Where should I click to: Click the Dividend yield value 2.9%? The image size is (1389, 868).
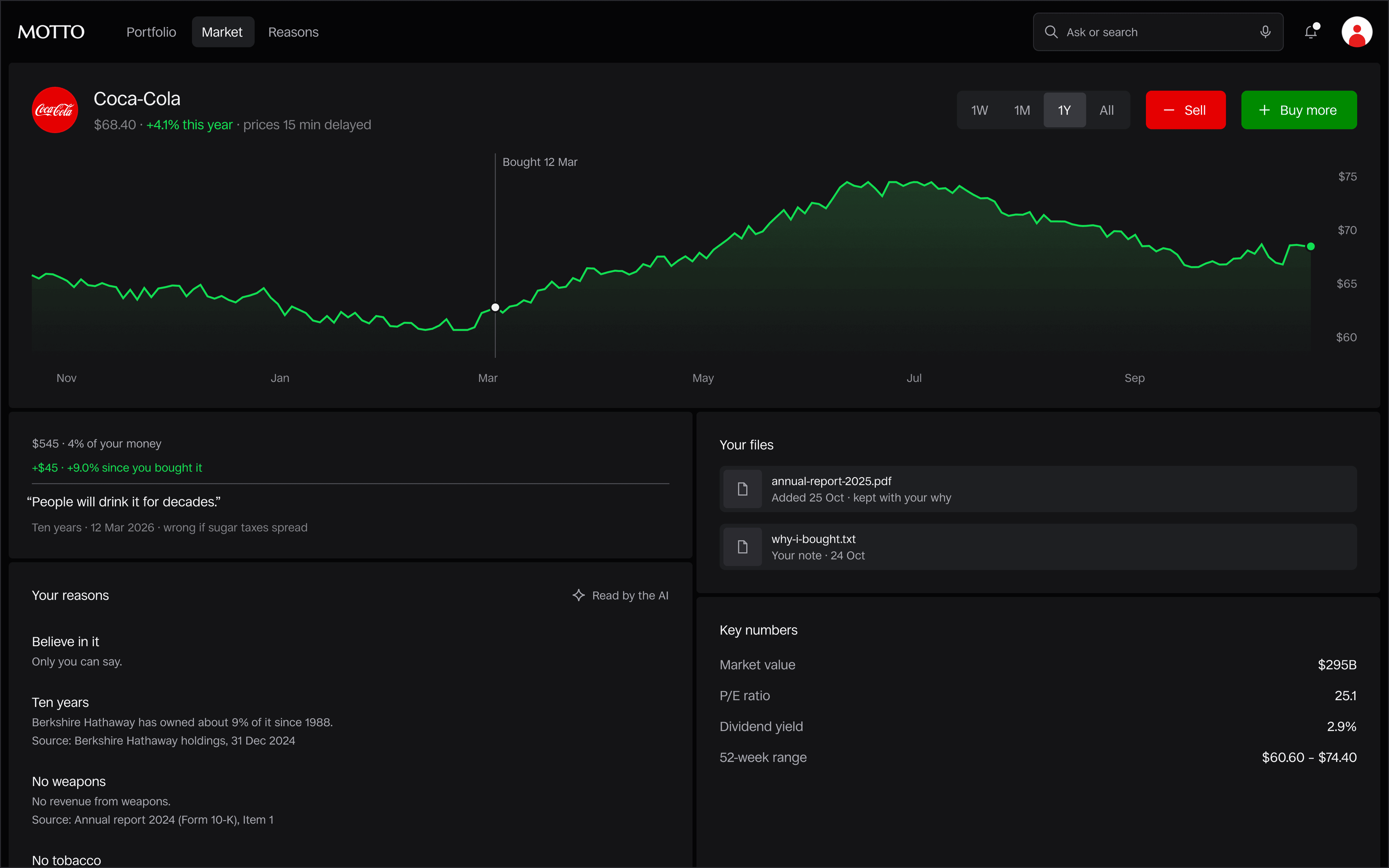(x=1341, y=726)
